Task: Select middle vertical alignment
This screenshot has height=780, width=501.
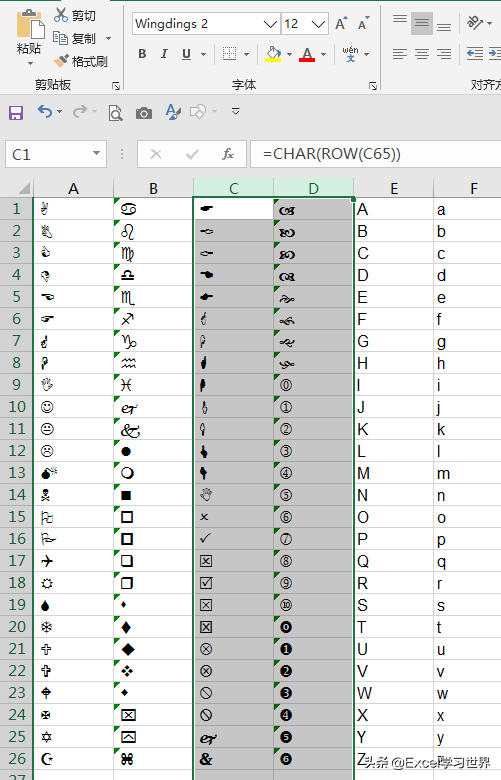Action: coord(421,22)
